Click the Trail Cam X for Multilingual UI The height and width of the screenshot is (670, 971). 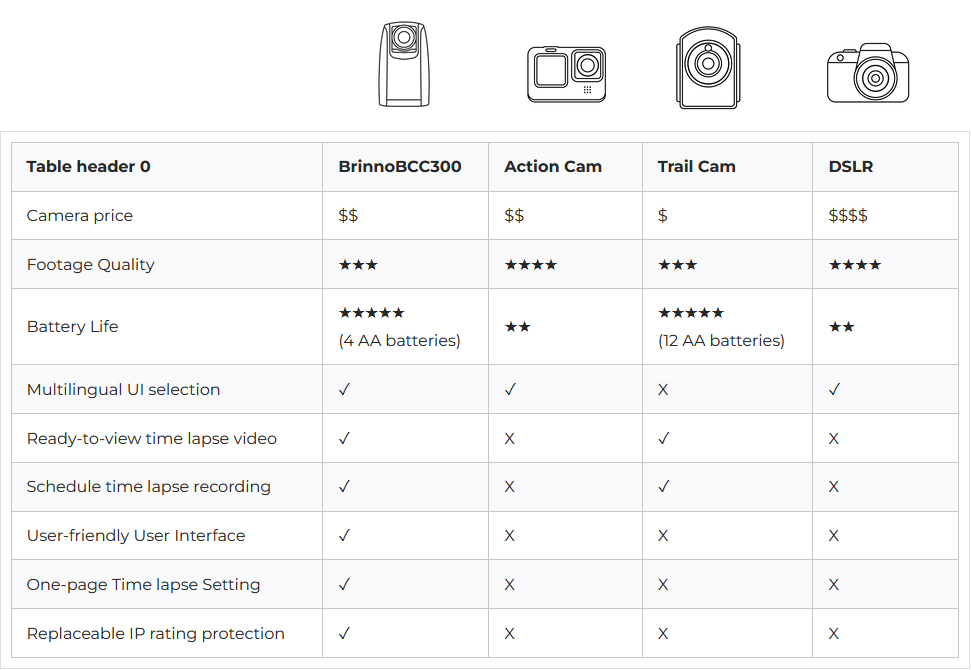pos(663,389)
